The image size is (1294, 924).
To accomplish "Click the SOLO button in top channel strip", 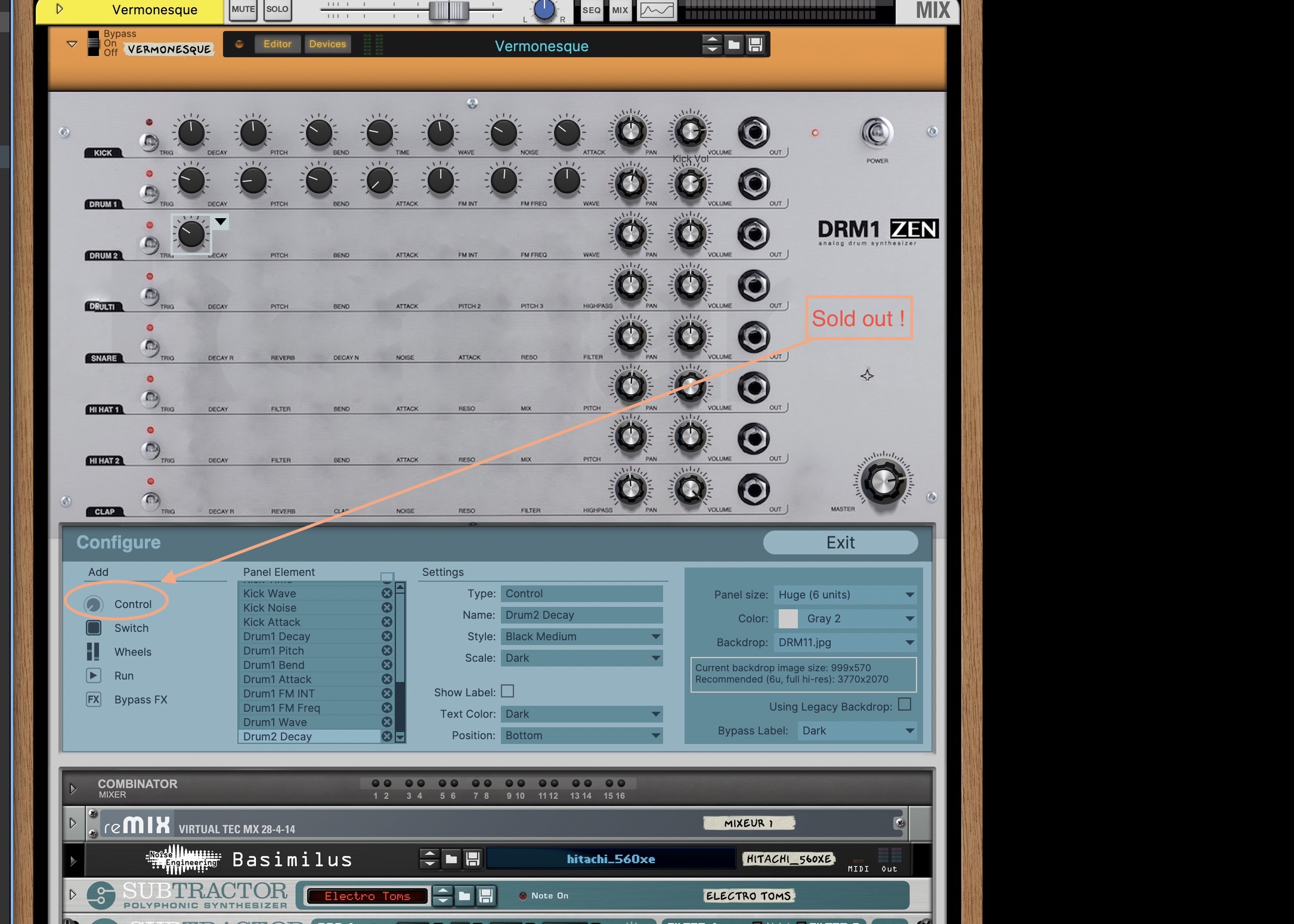I will pos(276,9).
